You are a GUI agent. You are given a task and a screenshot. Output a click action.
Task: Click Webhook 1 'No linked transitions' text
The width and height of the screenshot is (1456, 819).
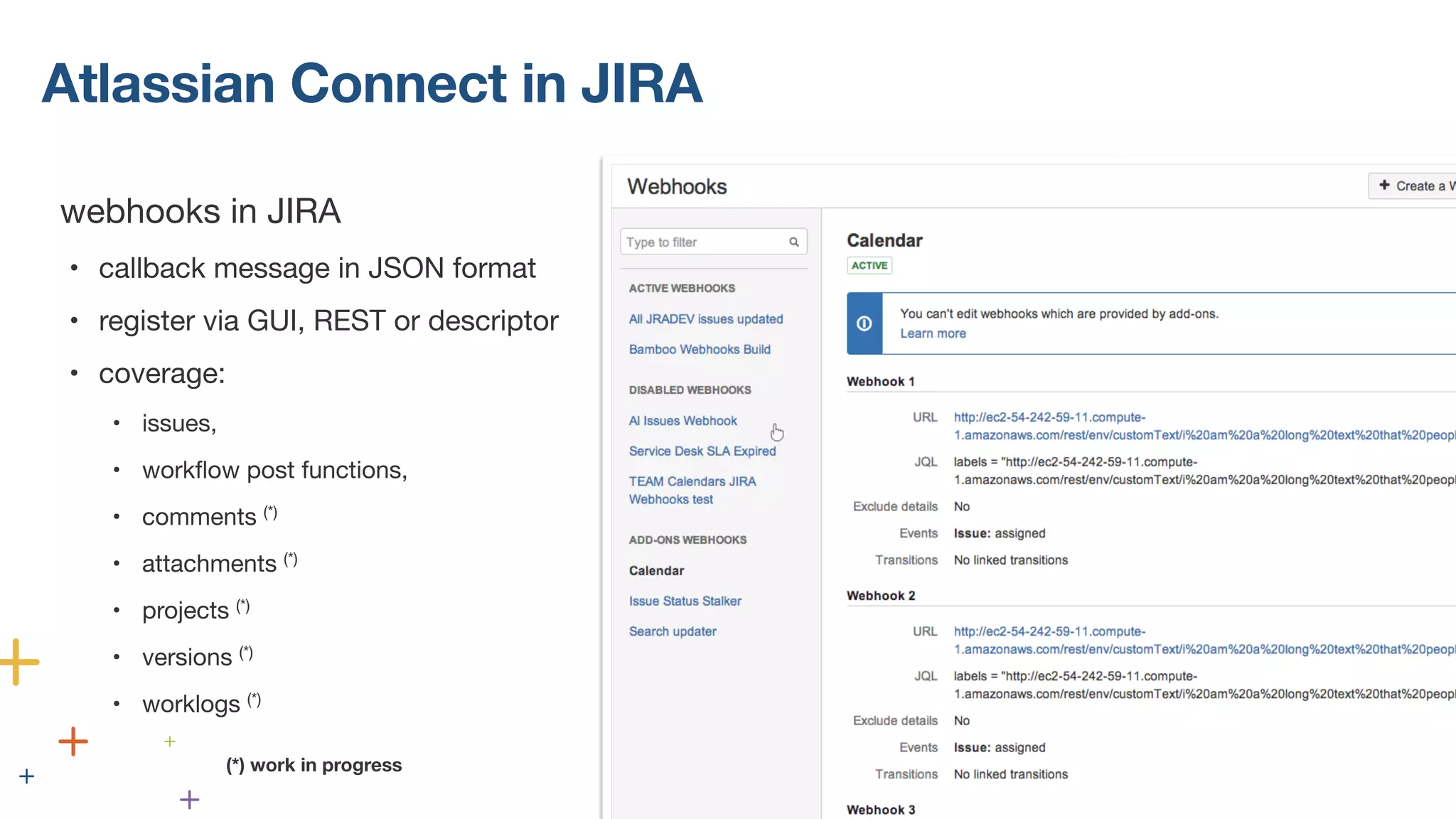[1011, 560]
